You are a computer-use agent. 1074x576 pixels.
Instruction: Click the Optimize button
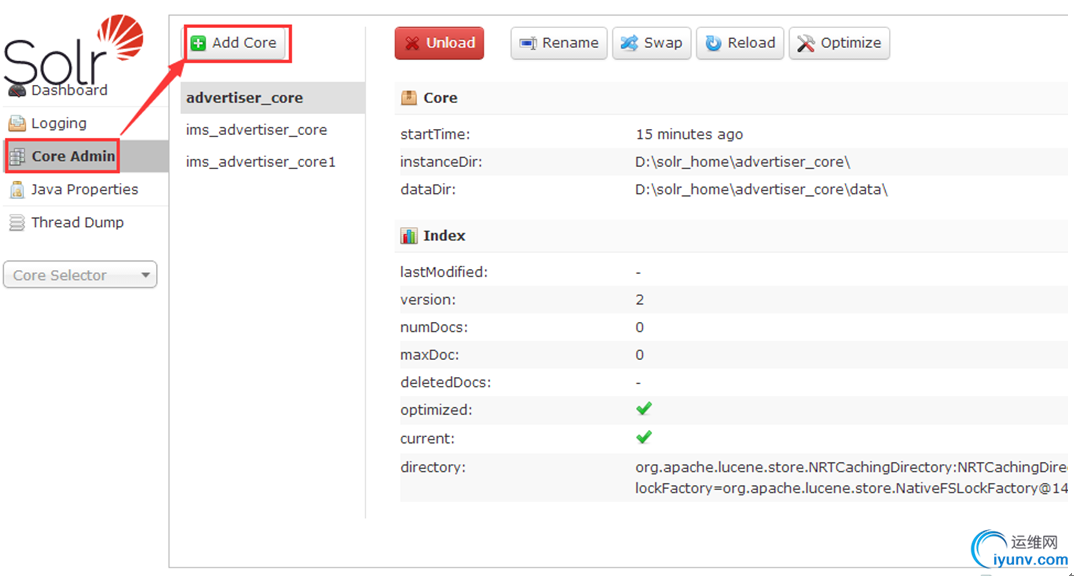(x=839, y=43)
